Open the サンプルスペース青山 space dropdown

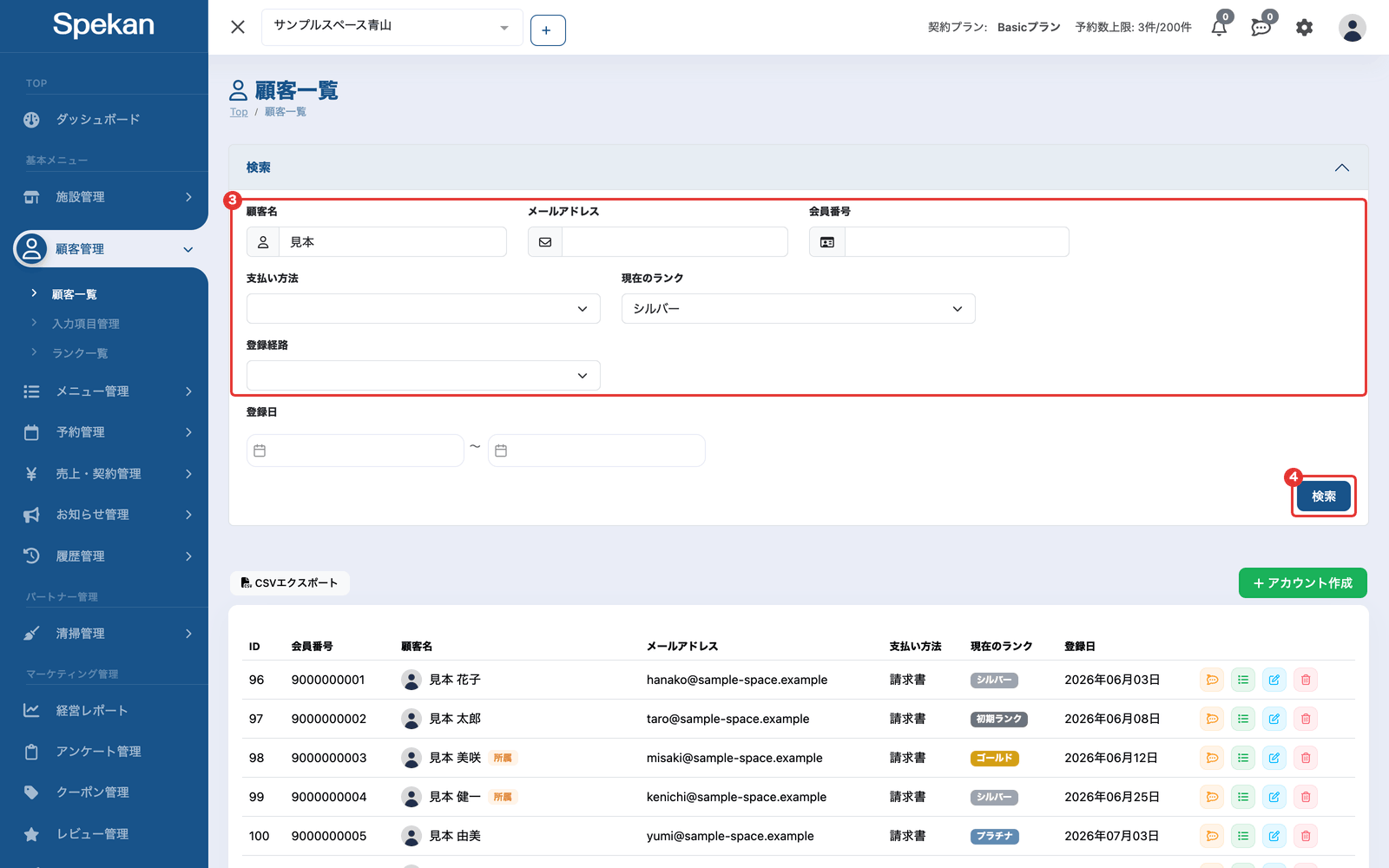pos(392,27)
